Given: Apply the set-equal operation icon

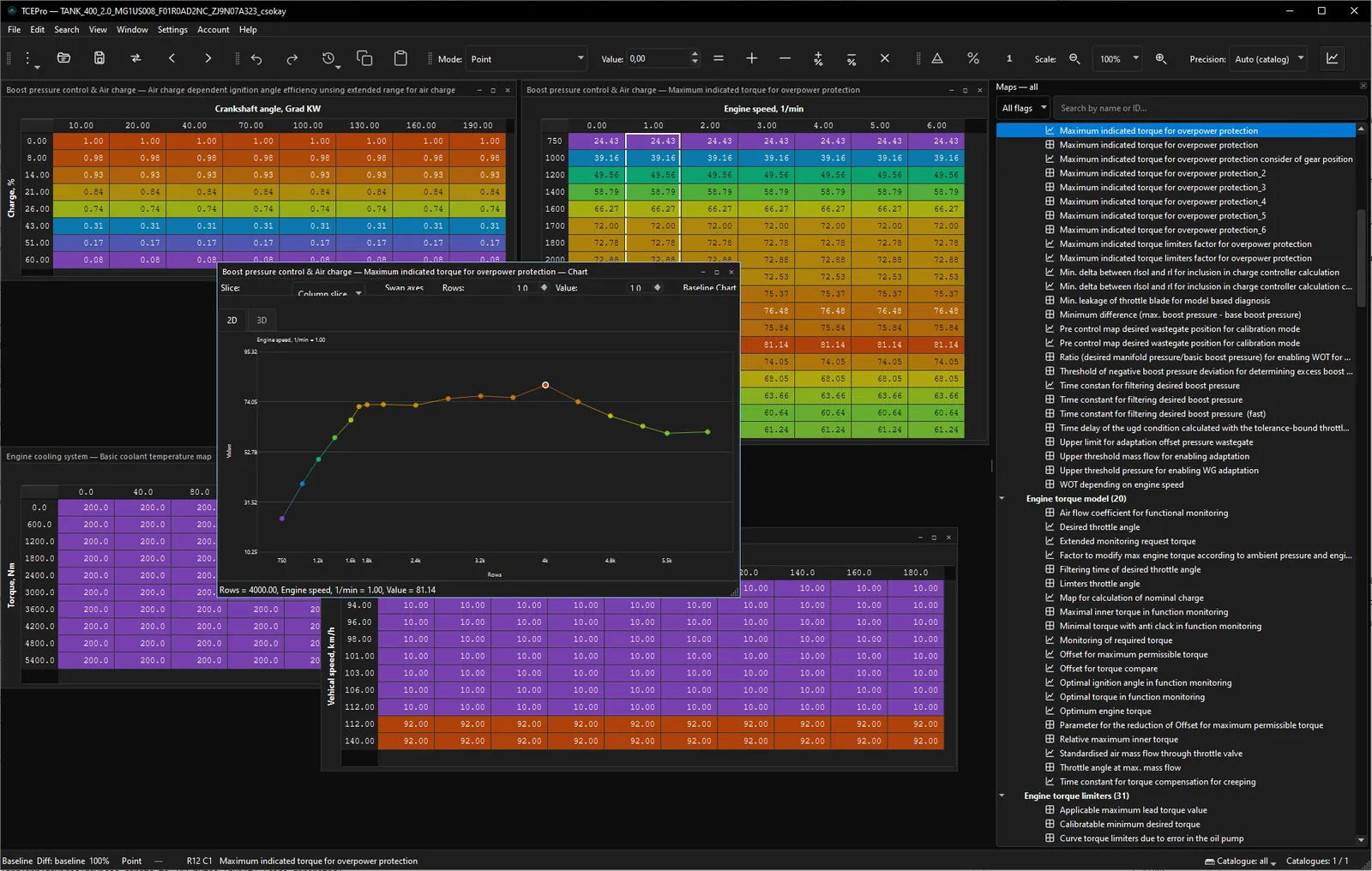Looking at the screenshot, I should 719,58.
